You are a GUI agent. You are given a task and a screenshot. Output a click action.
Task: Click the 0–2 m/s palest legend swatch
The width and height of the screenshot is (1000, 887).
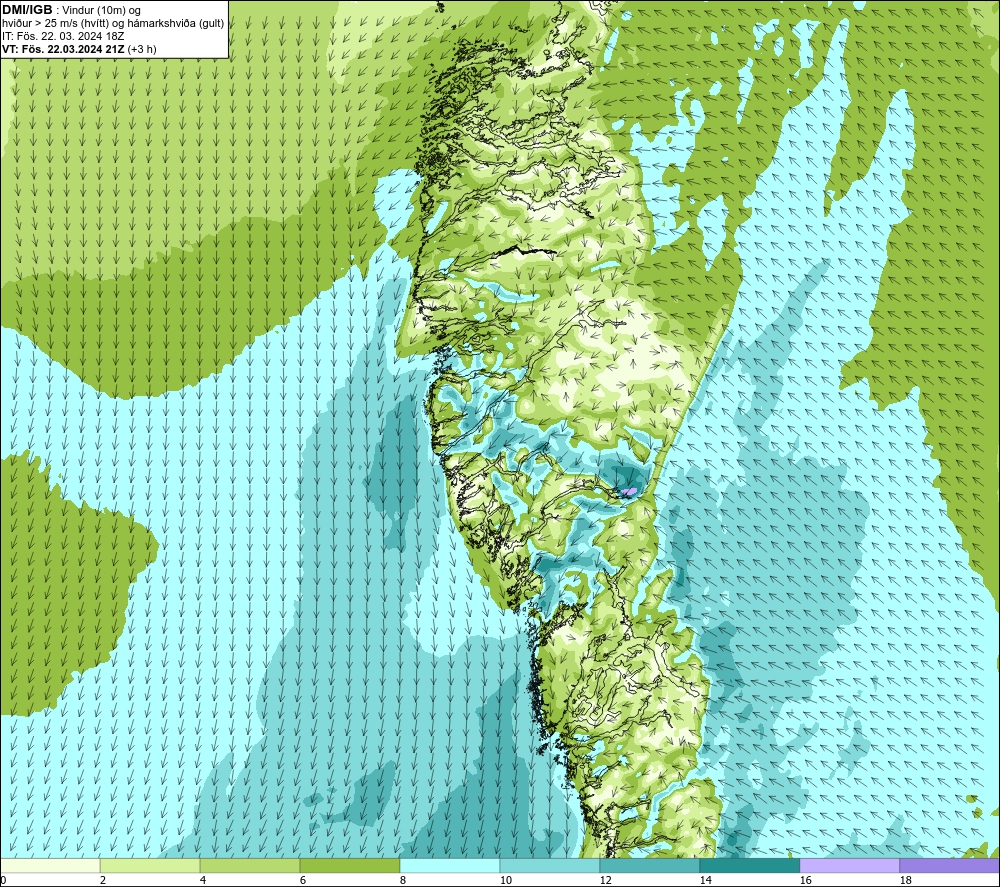click(50, 866)
